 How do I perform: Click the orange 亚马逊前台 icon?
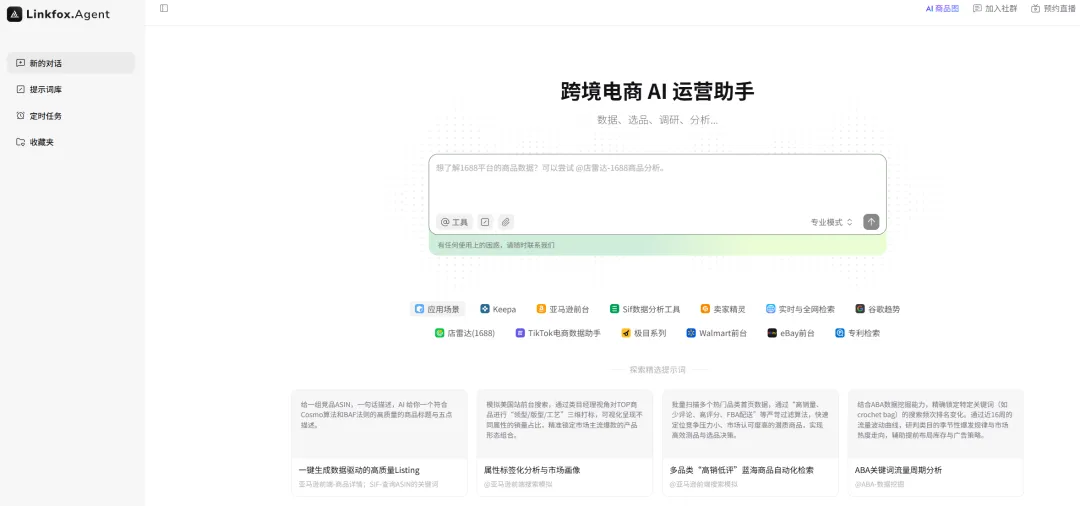pyautogui.click(x=541, y=309)
